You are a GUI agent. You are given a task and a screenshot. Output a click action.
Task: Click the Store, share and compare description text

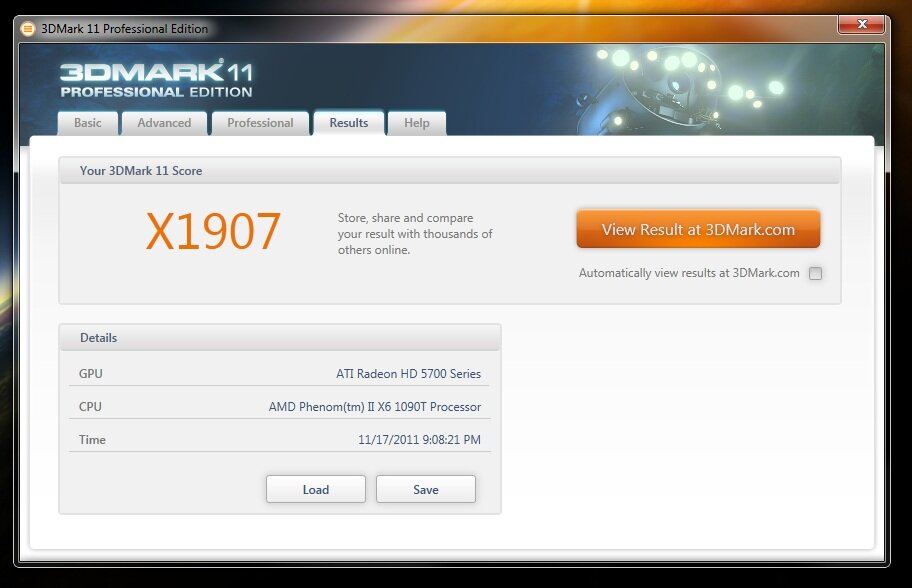(415, 234)
